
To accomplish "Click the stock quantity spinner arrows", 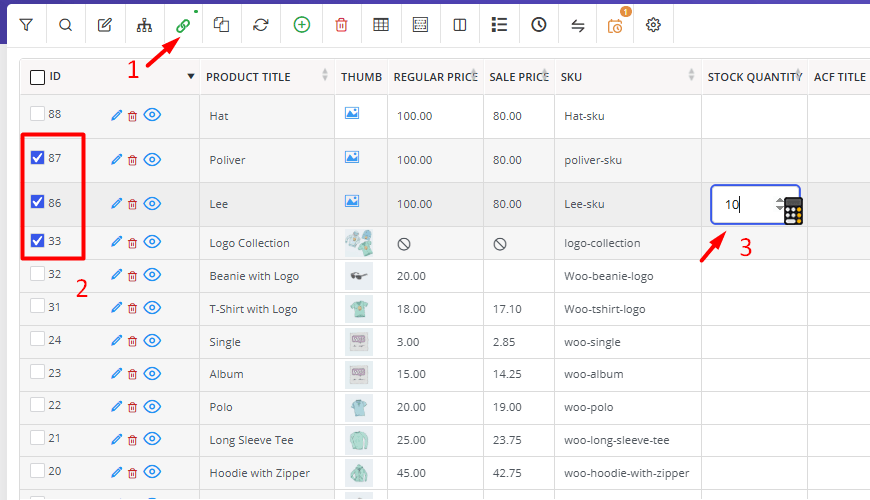I will point(780,204).
